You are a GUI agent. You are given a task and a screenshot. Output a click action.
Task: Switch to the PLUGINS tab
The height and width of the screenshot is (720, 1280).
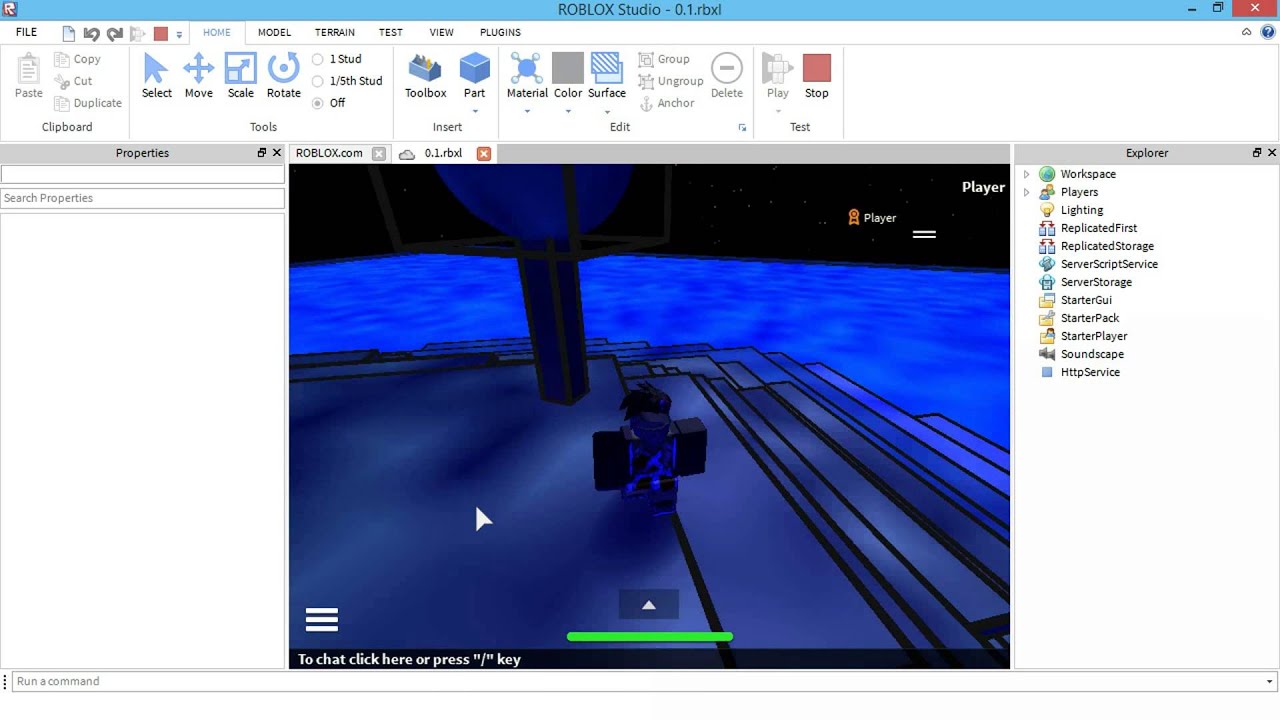tap(500, 32)
